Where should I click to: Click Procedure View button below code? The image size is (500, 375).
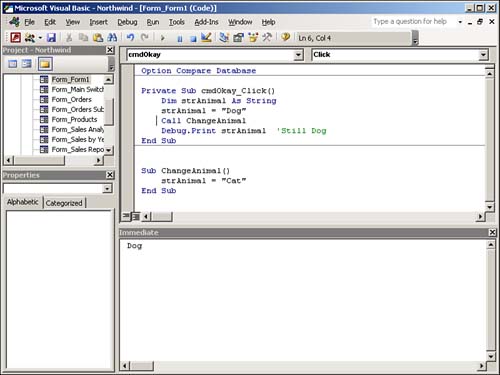point(126,217)
